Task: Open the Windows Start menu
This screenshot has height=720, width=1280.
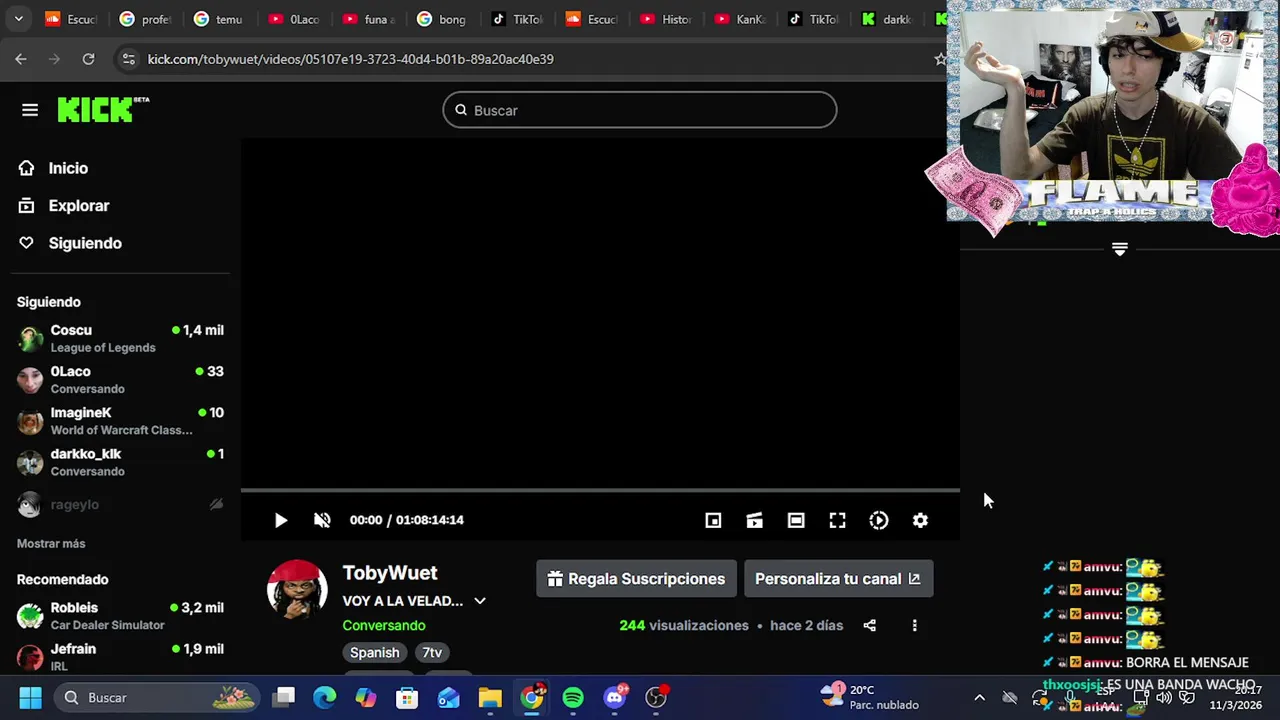Action: [30, 697]
